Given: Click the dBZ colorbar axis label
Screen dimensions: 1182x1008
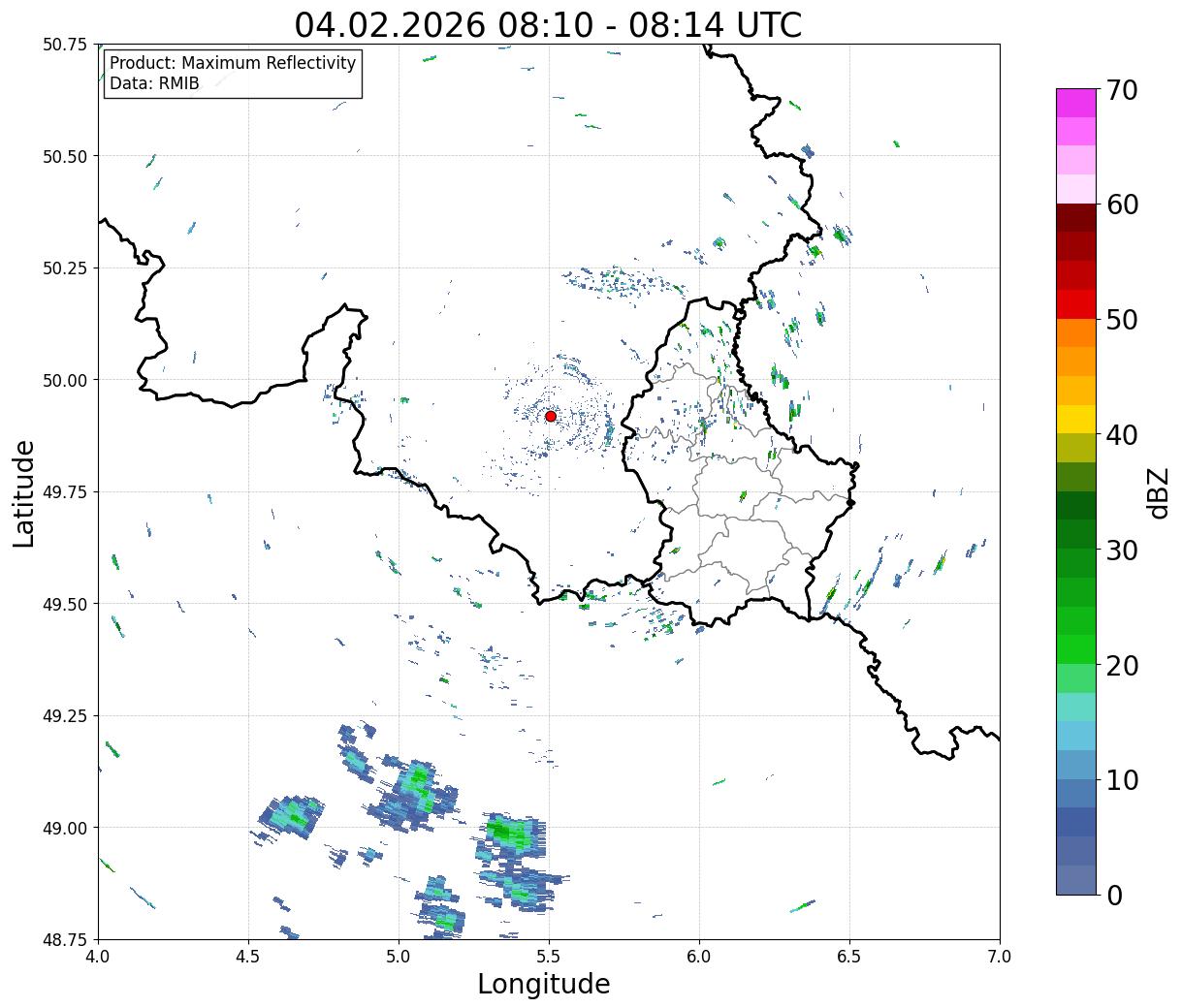Looking at the screenshot, I should click(1159, 491).
